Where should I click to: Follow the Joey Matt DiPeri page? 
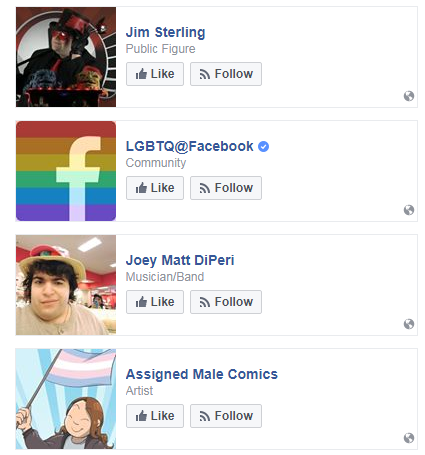click(226, 302)
